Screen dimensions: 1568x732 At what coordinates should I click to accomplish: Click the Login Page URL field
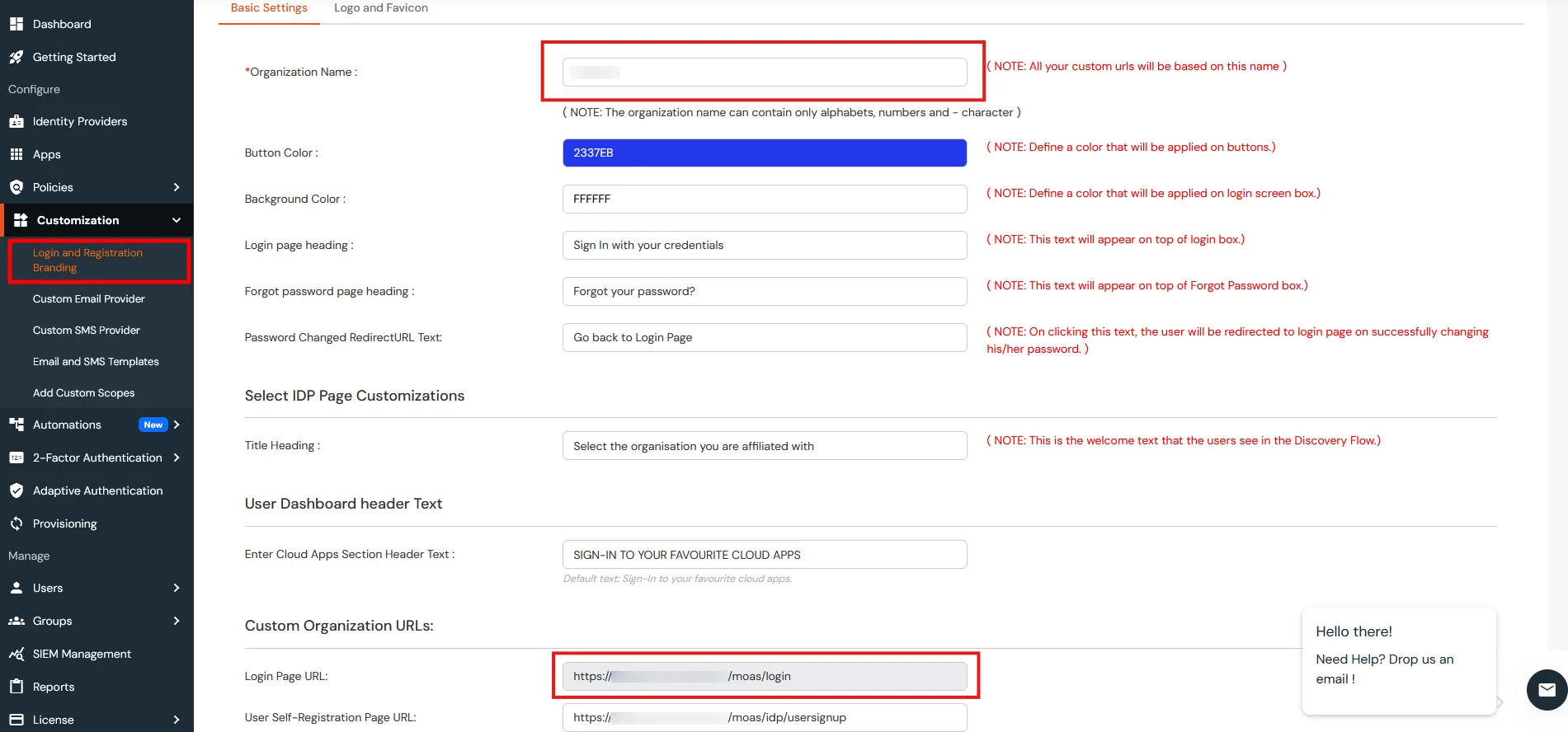(x=765, y=676)
